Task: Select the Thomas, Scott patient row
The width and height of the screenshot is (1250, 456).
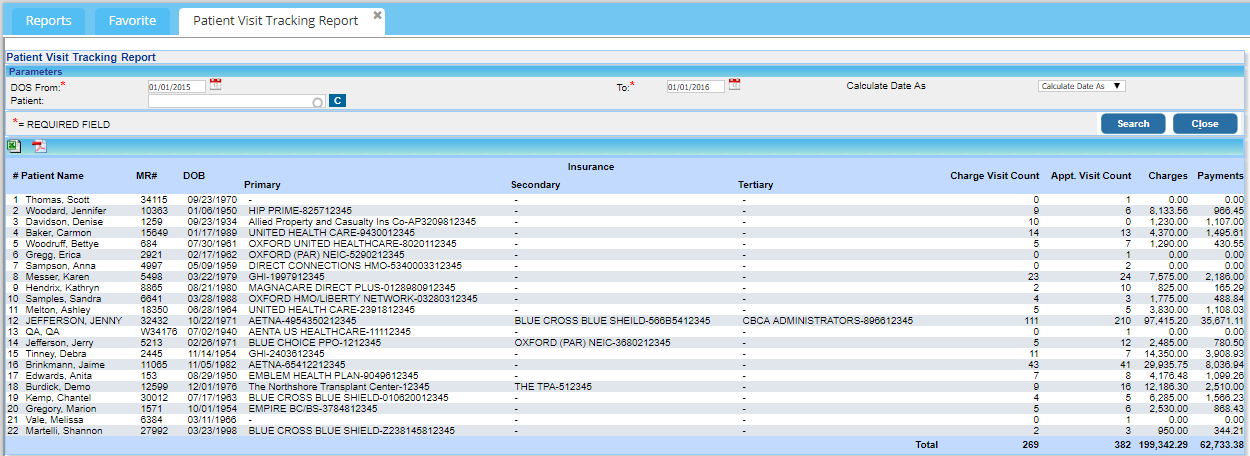Action: click(57, 200)
